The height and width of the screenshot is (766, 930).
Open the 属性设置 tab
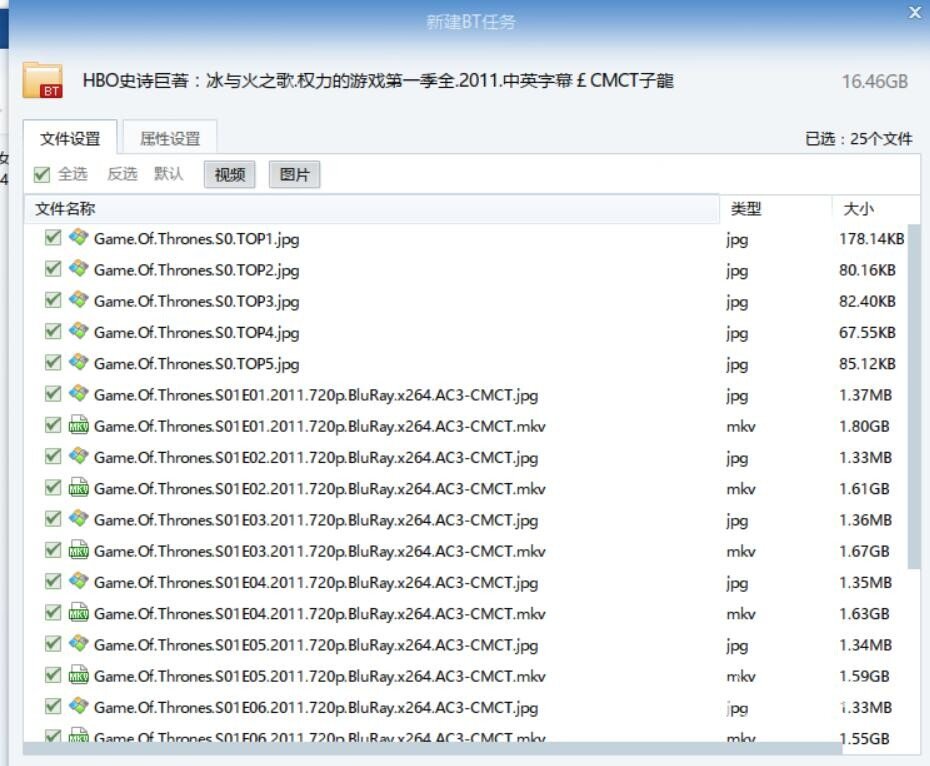coord(170,138)
